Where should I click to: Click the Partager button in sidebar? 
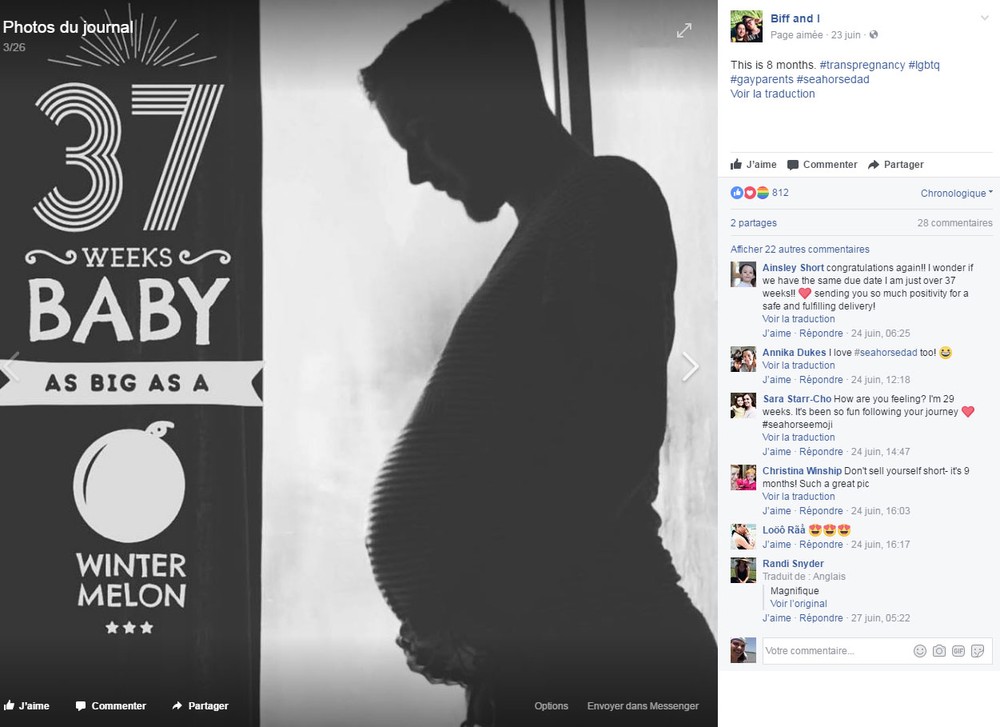[895, 165]
